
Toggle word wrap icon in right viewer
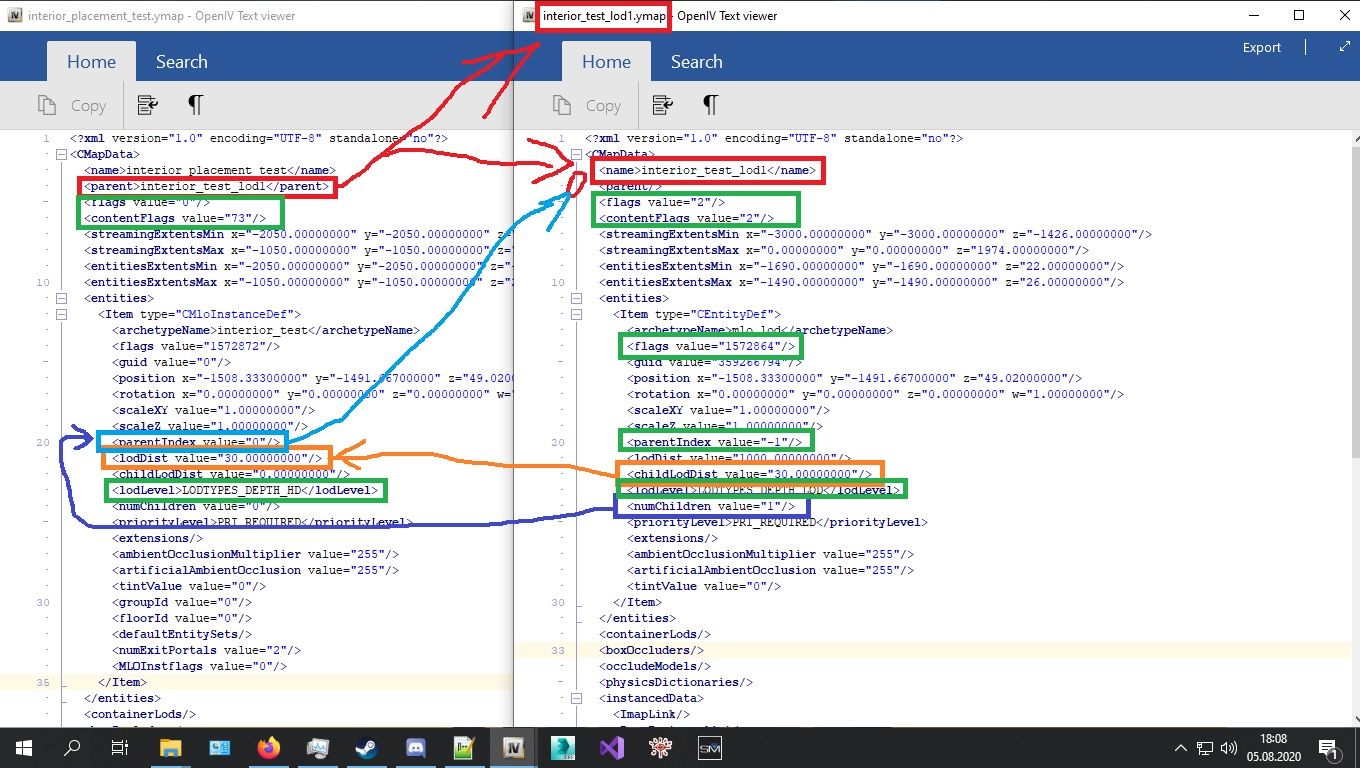[662, 105]
